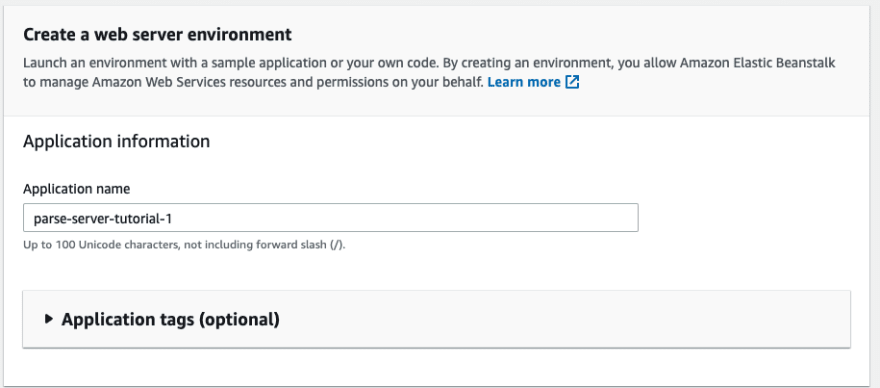
Task: Click the words Amazon Elastic Beanstalk in the description
Action: [x=757, y=63]
